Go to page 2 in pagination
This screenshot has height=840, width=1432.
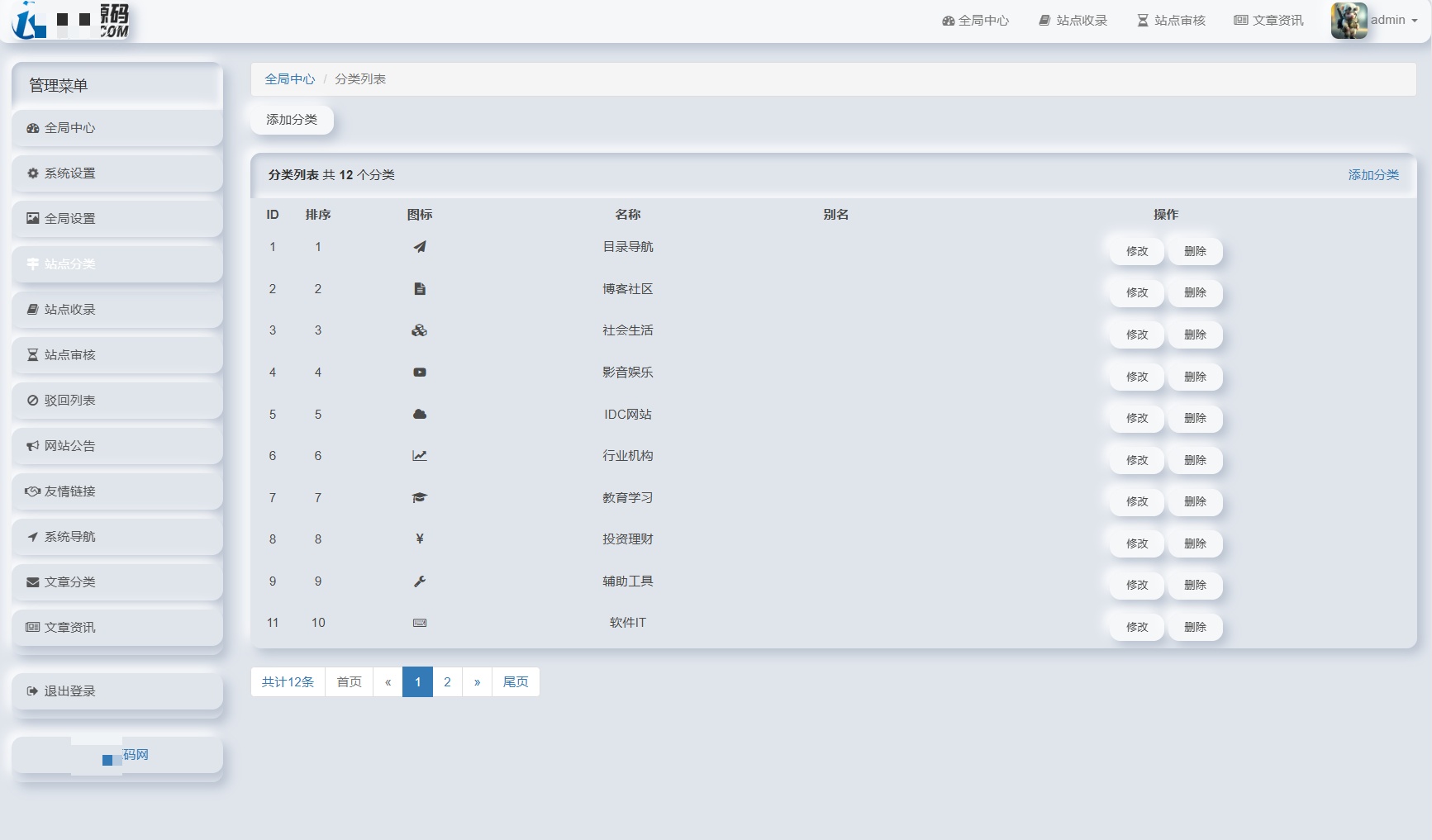(x=447, y=682)
